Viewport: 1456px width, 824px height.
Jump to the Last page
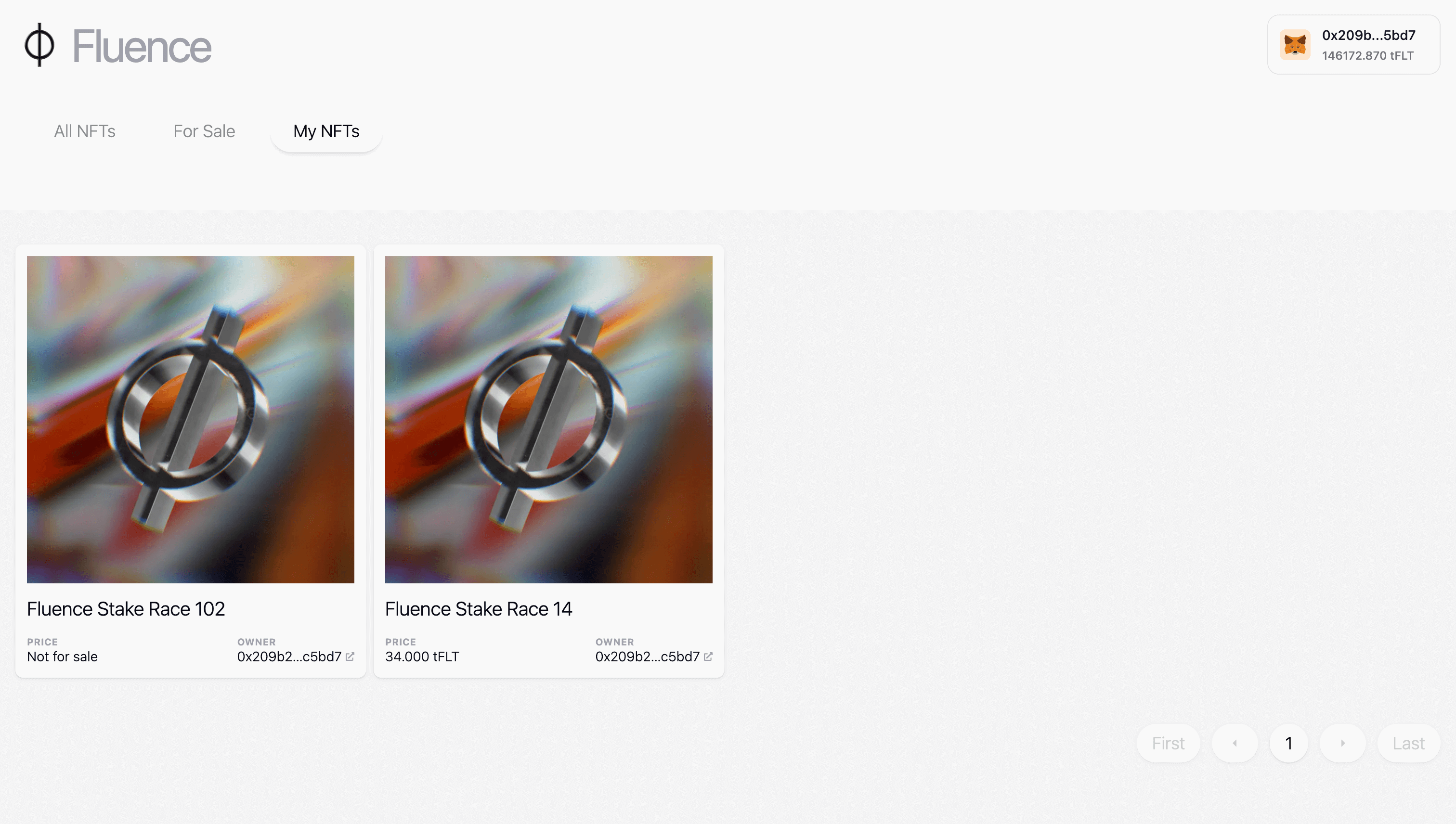(x=1408, y=743)
